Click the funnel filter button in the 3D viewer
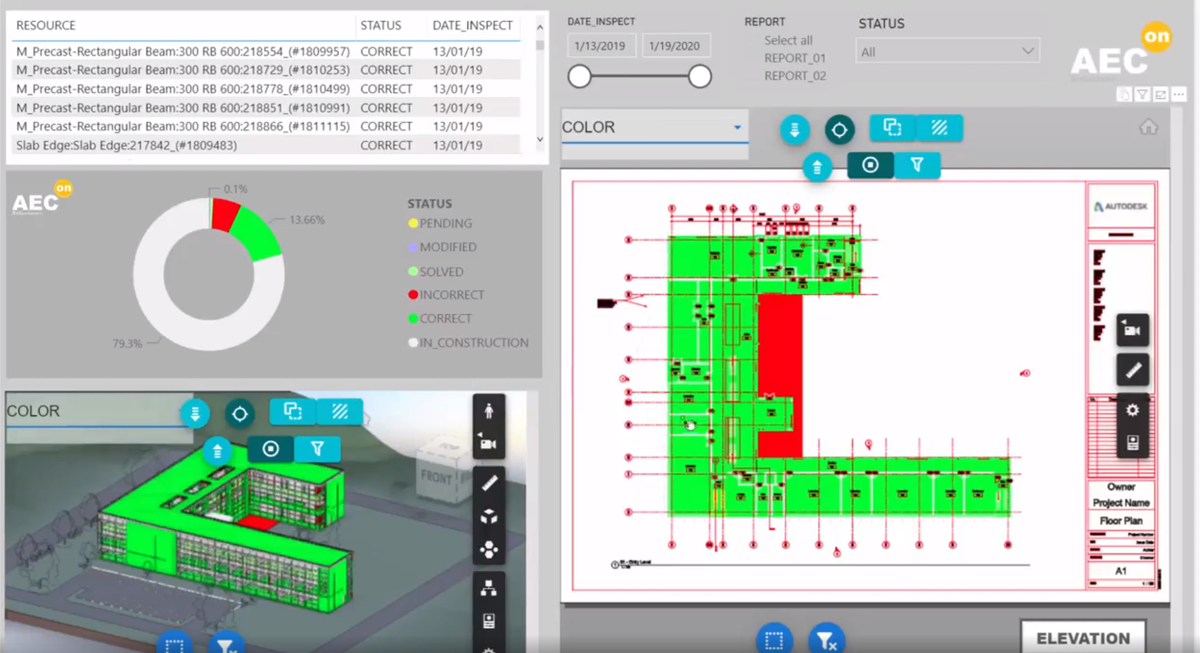The height and width of the screenshot is (653, 1200). coord(317,449)
